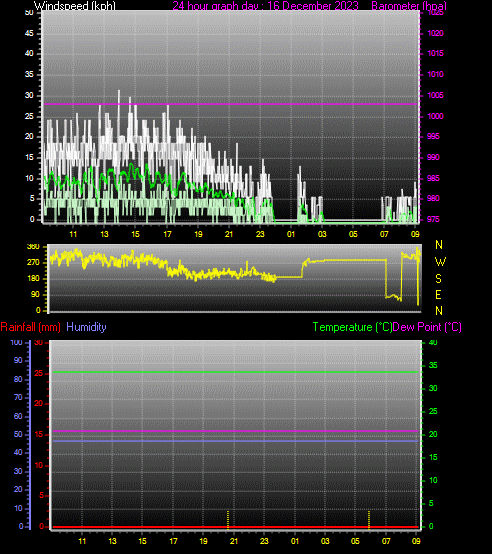The image size is (492, 554).
Task: Click the yellow dotted marker near 06
Action: [369, 520]
